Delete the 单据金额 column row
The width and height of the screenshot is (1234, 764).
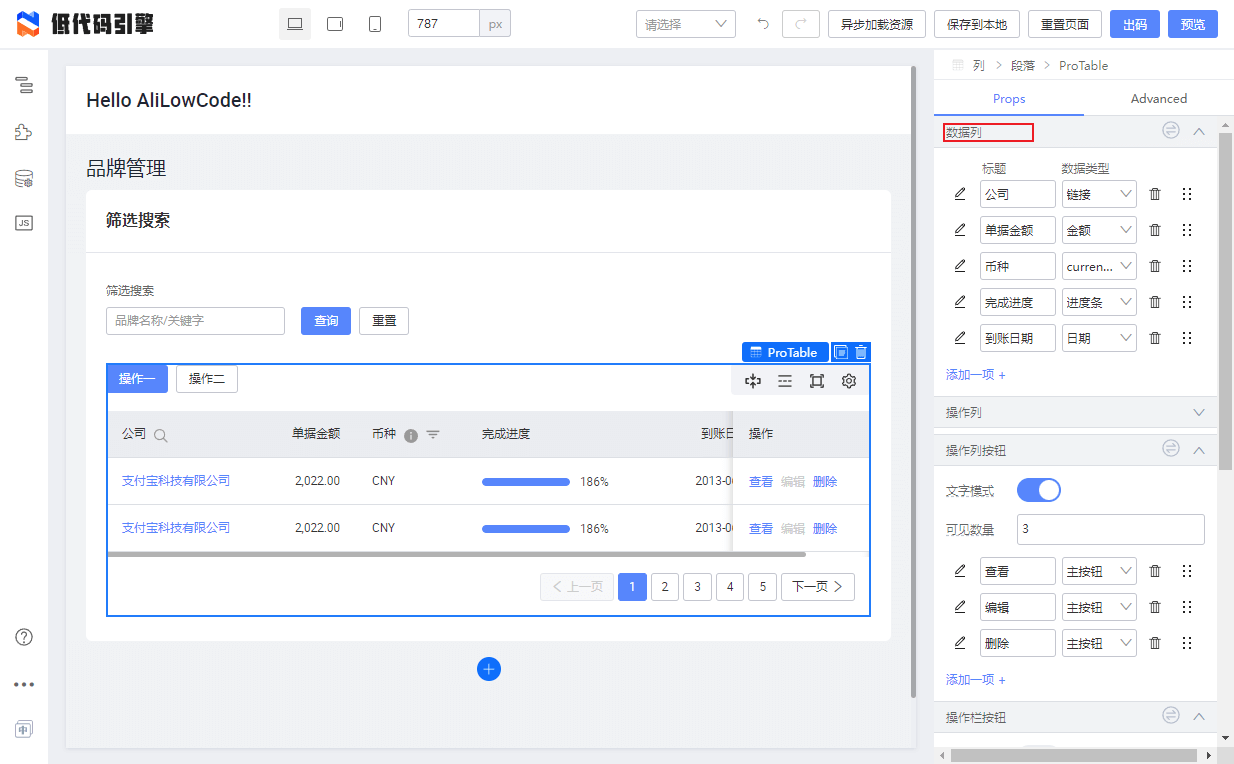(x=1155, y=230)
